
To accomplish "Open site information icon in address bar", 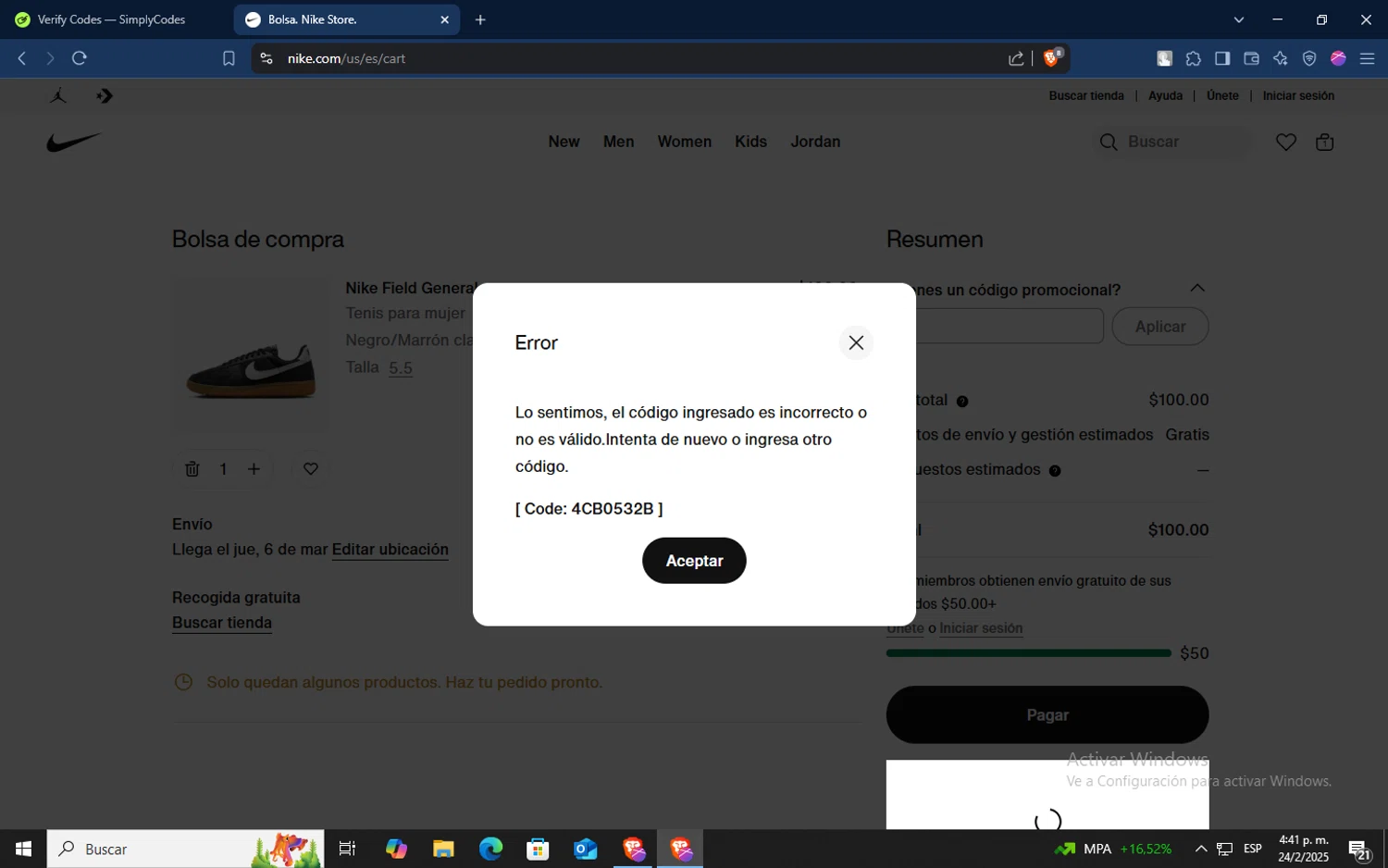I will point(266,58).
